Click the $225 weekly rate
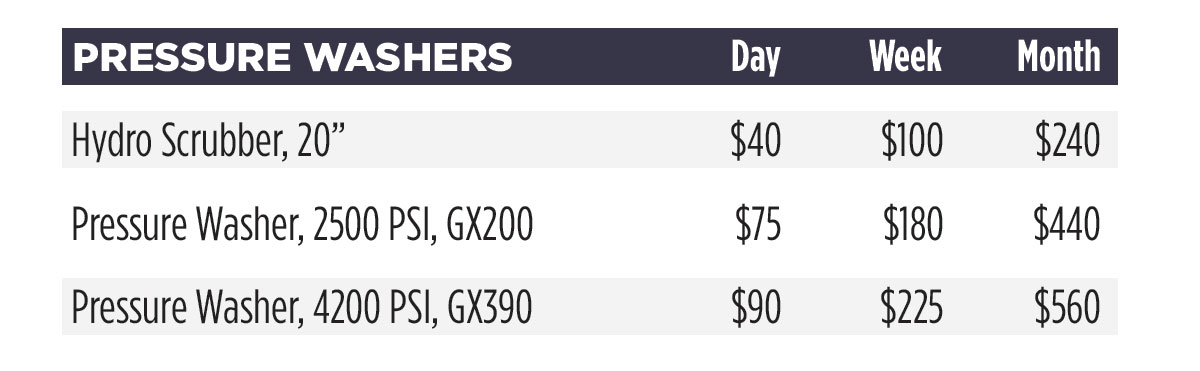This screenshot has width=1200, height=371. (912, 308)
